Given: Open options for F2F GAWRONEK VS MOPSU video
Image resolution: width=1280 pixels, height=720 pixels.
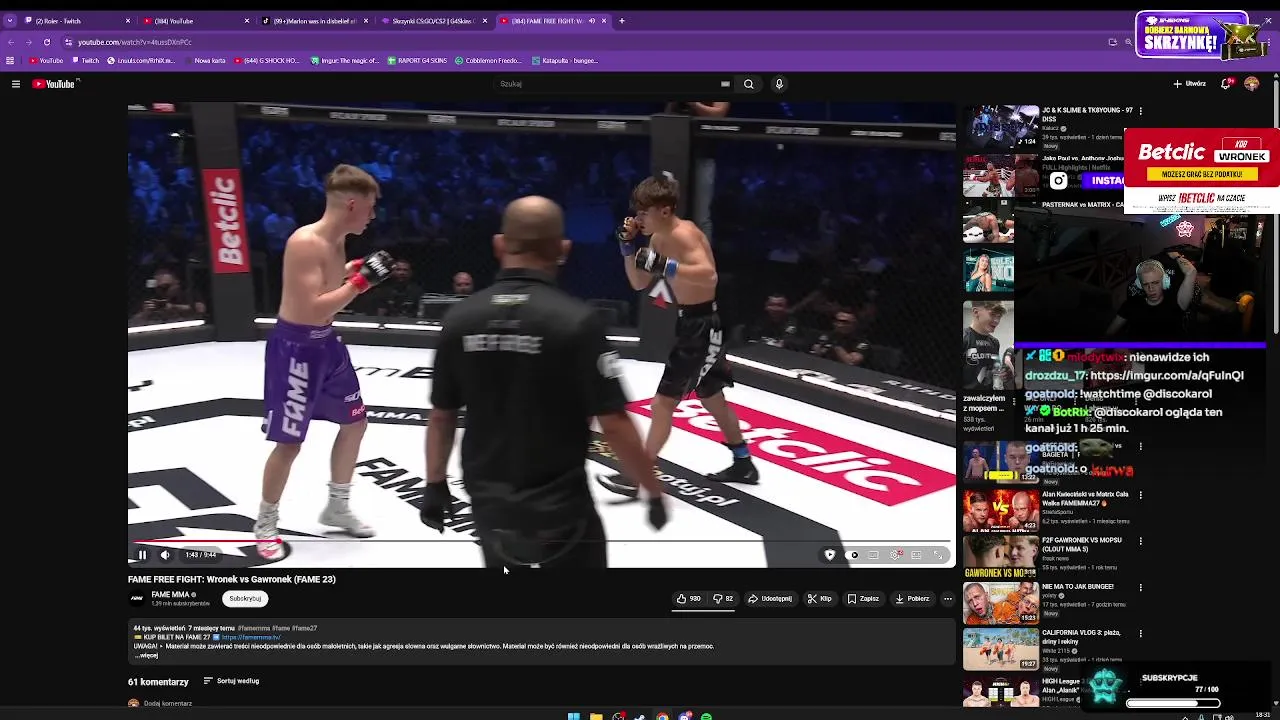Looking at the screenshot, I should (x=1141, y=541).
